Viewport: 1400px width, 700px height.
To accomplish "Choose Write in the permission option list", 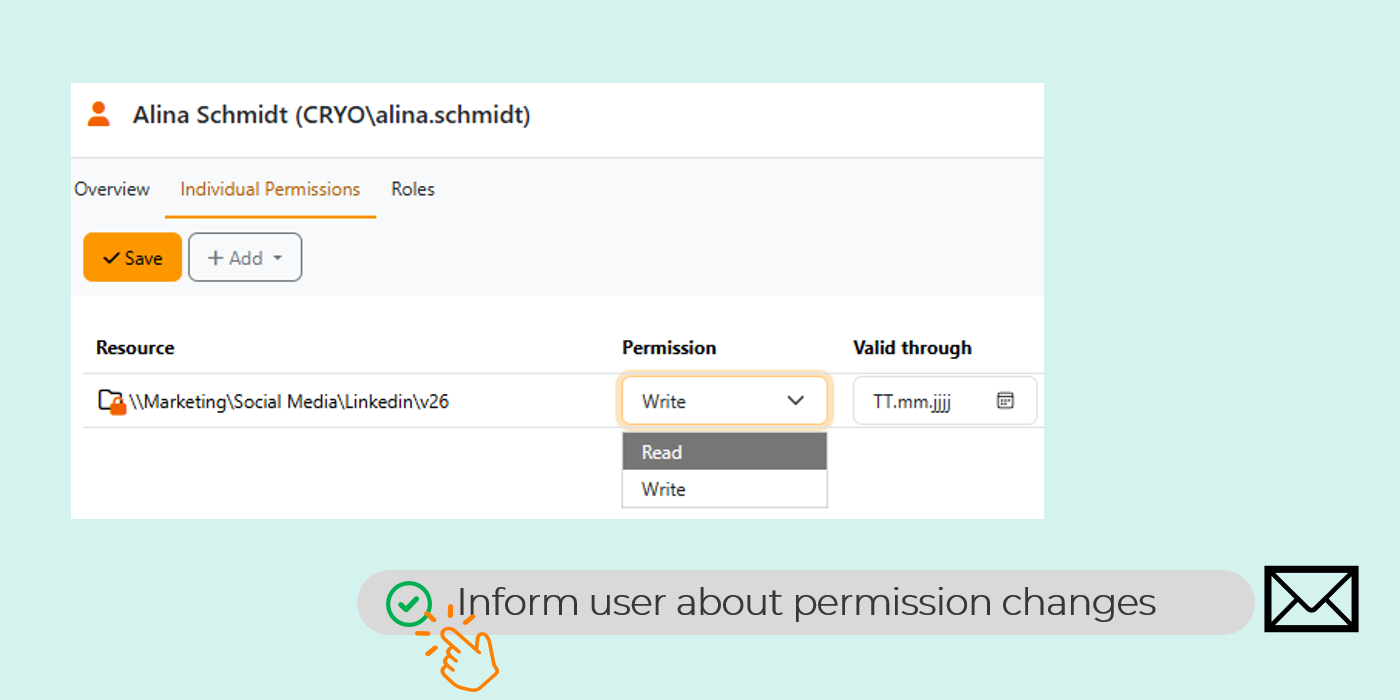I will click(724, 489).
